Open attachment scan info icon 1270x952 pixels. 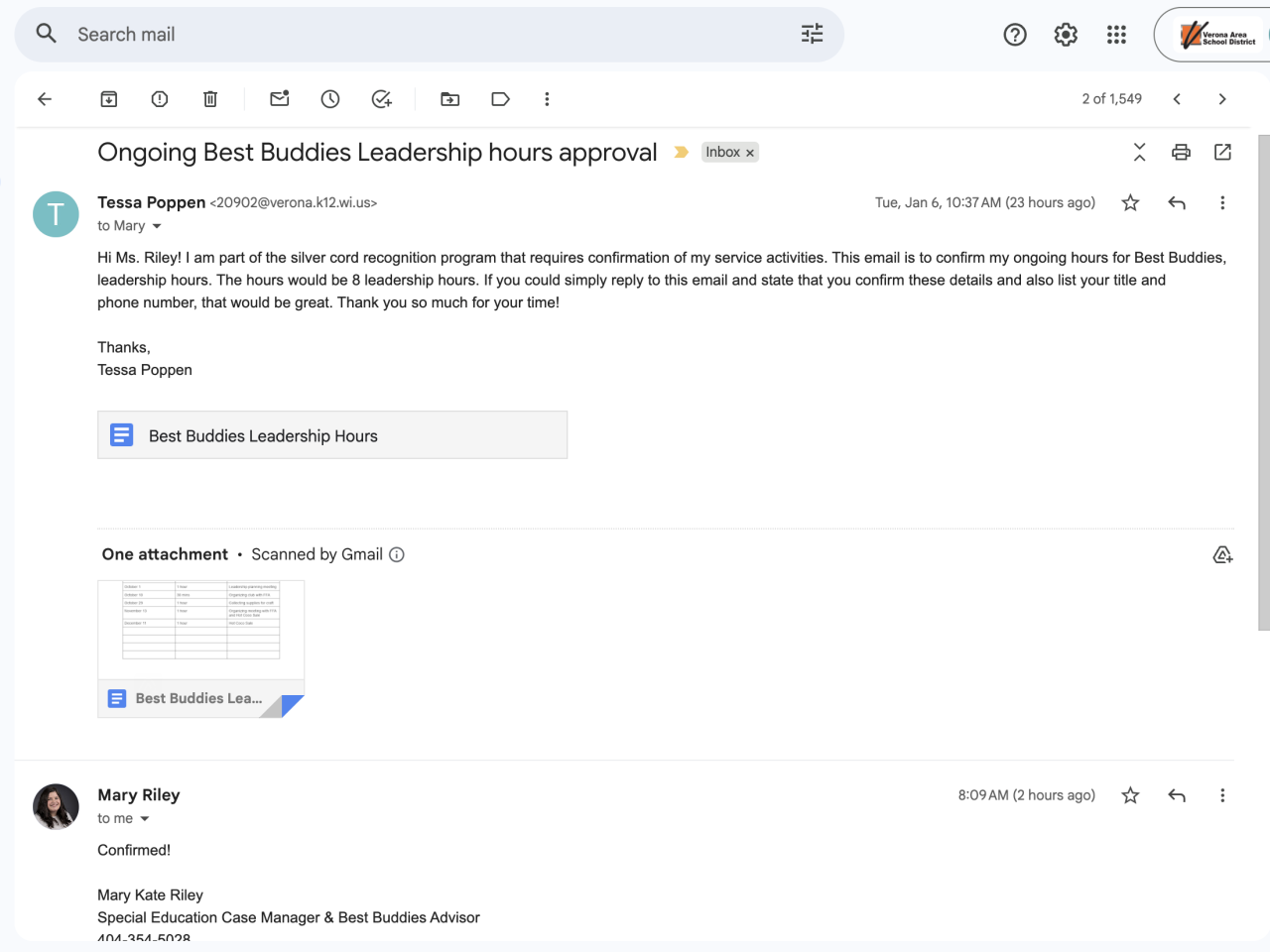397,554
